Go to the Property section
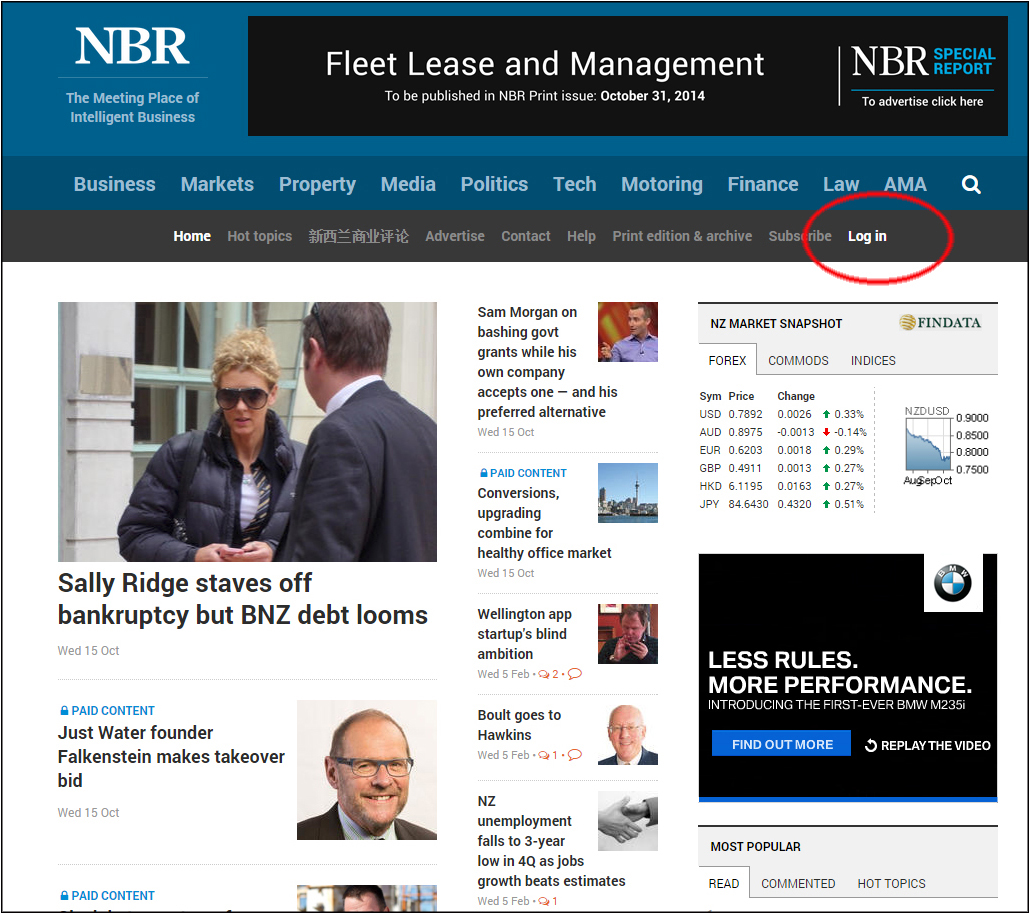This screenshot has width=1030, height=914. tap(317, 185)
